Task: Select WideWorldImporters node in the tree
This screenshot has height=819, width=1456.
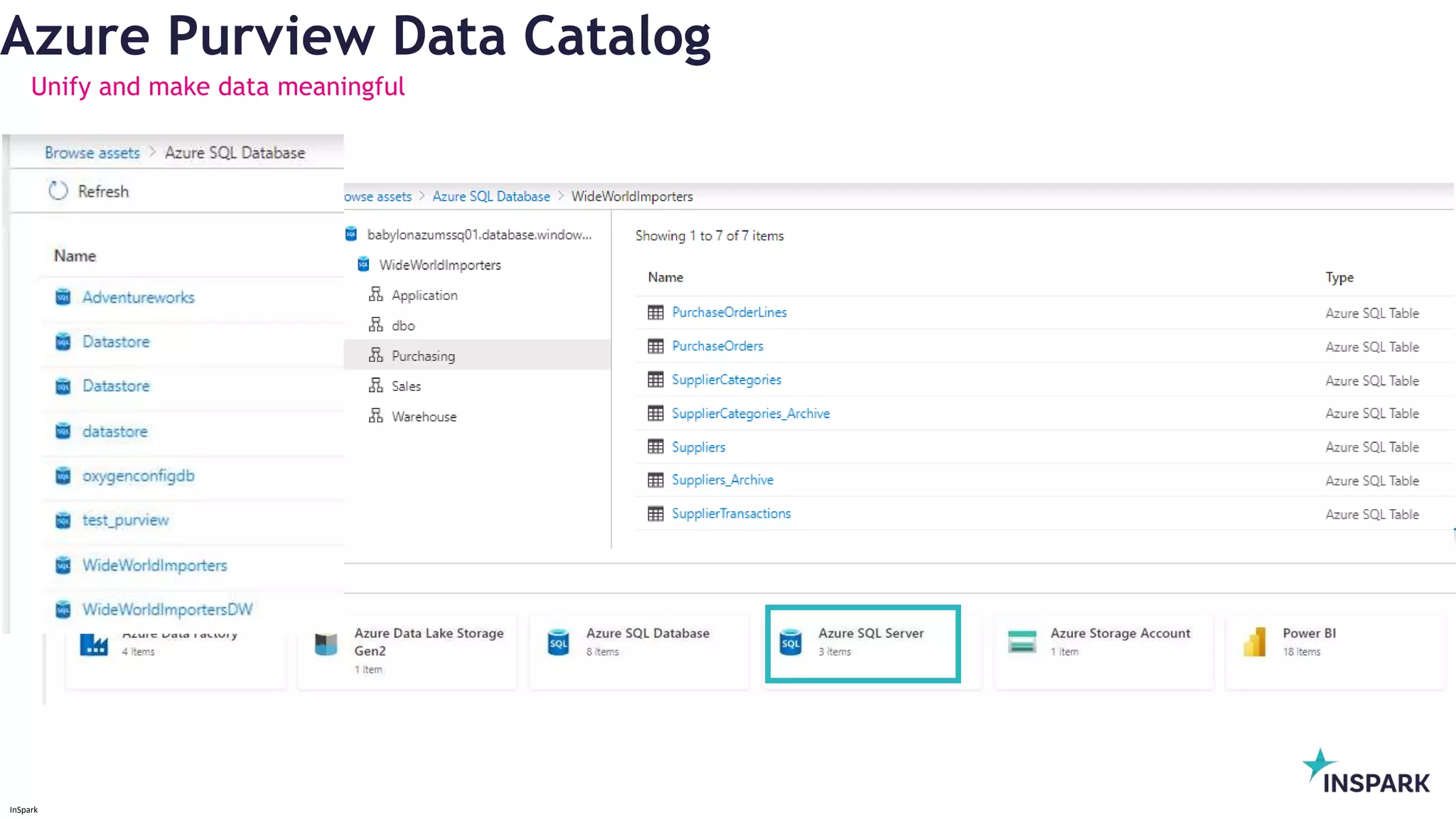Action: (x=440, y=264)
